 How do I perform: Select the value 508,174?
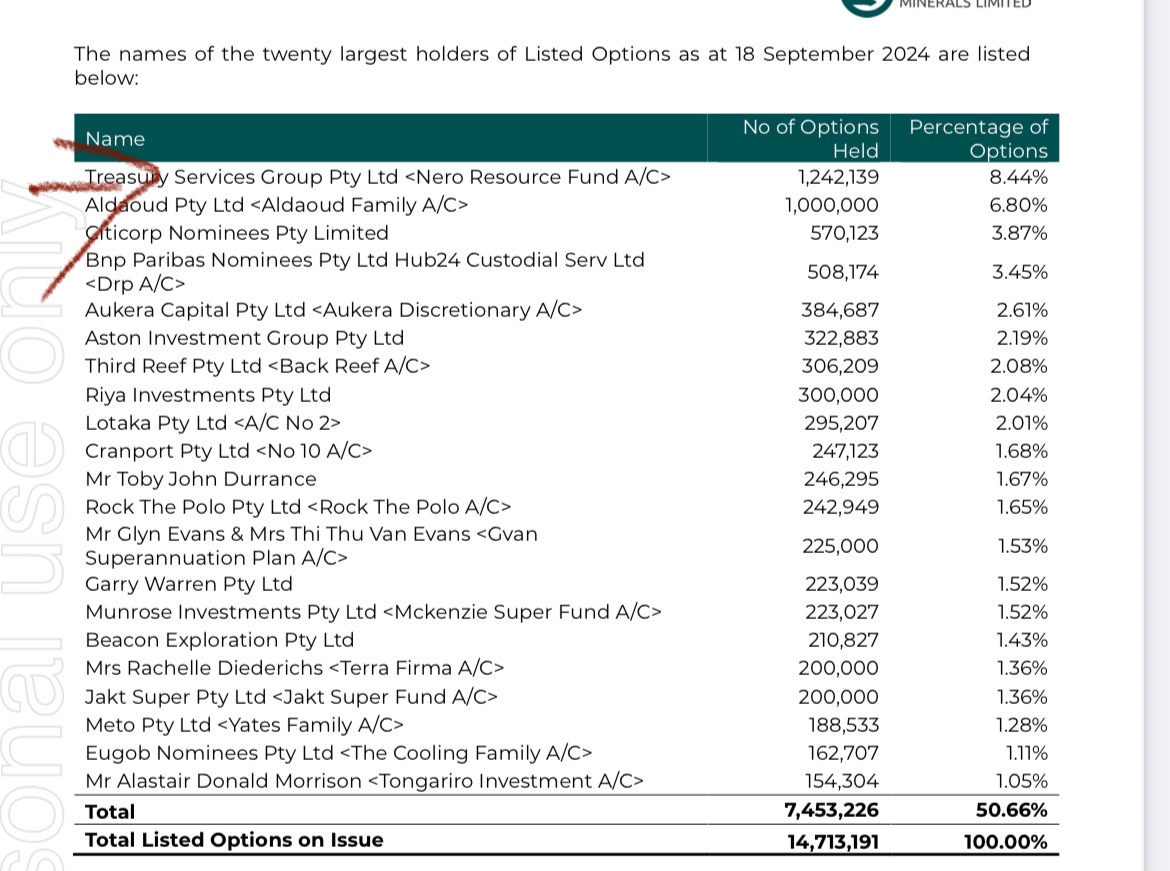pos(842,272)
